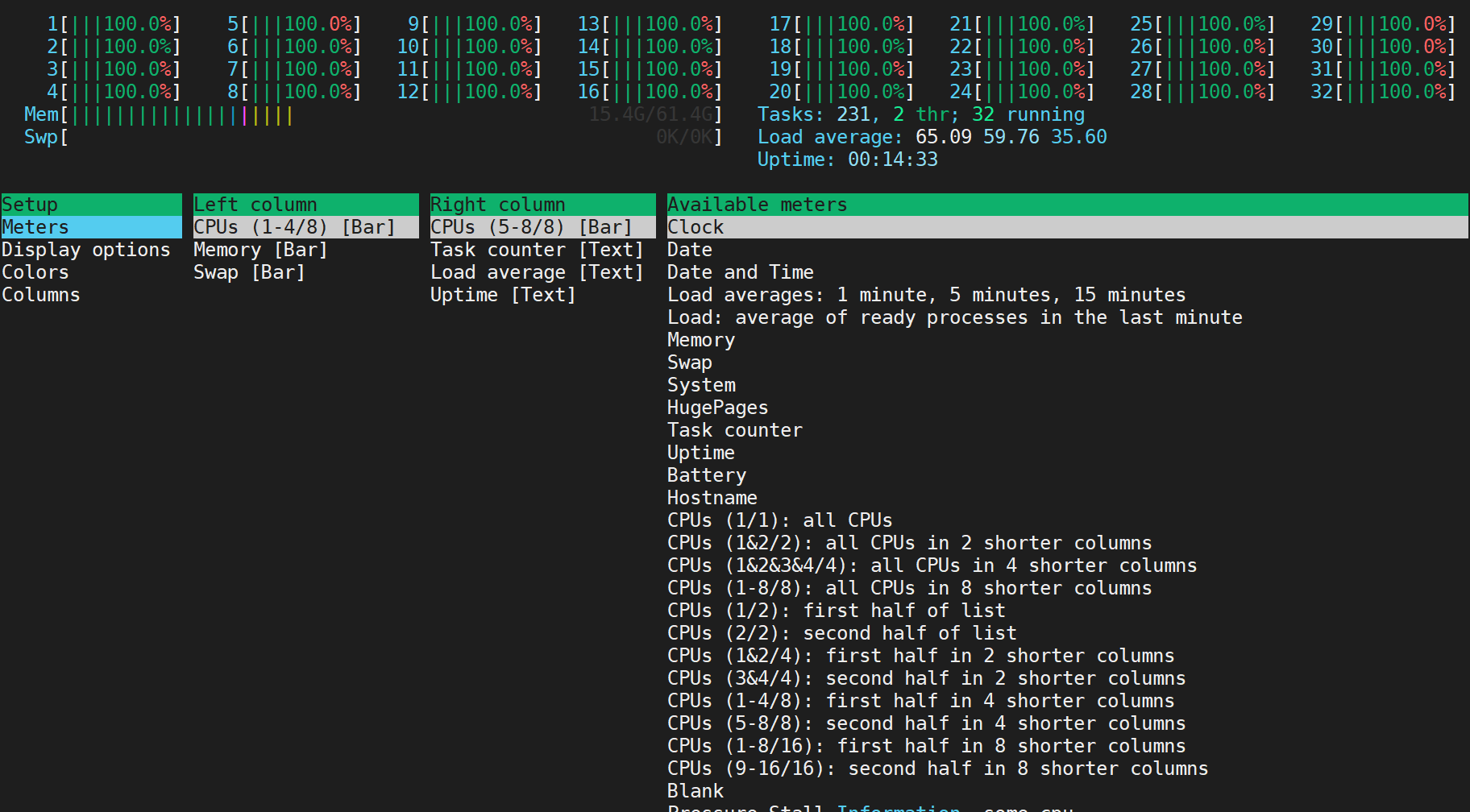The height and width of the screenshot is (812, 1470).
Task: Choose CPUs (1&2/4): first half in 2 columns
Action: point(921,656)
